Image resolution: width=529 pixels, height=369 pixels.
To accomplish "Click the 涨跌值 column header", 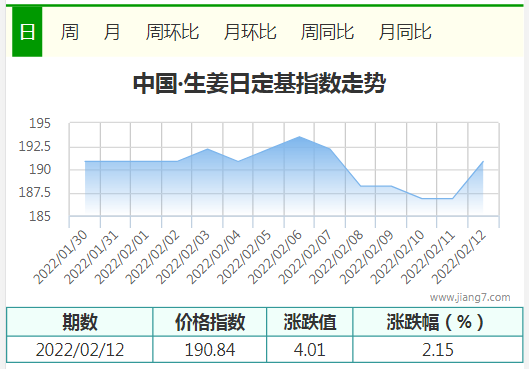I will pyautogui.click(x=310, y=322).
